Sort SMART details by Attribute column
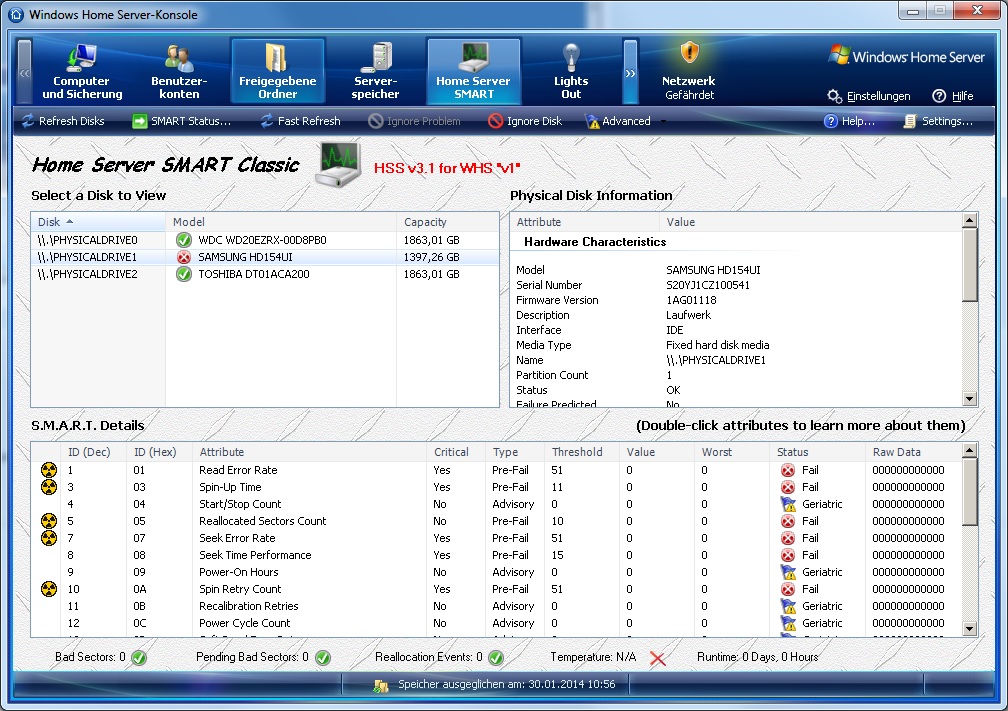Image resolution: width=1008 pixels, height=711 pixels. (310, 452)
